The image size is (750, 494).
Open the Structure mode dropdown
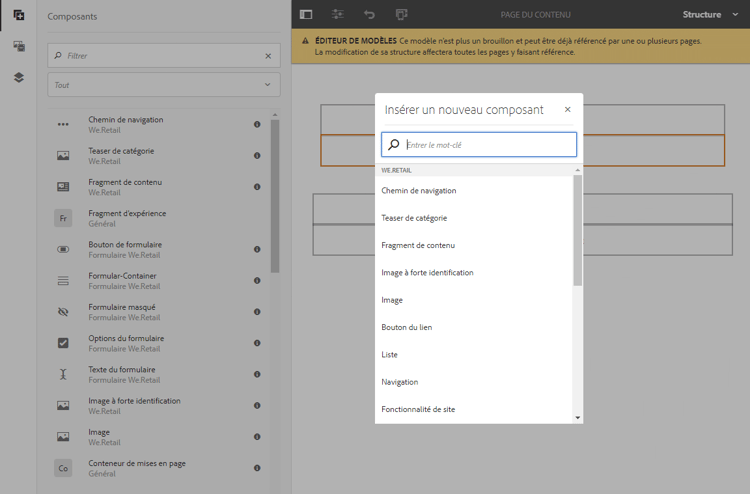710,14
